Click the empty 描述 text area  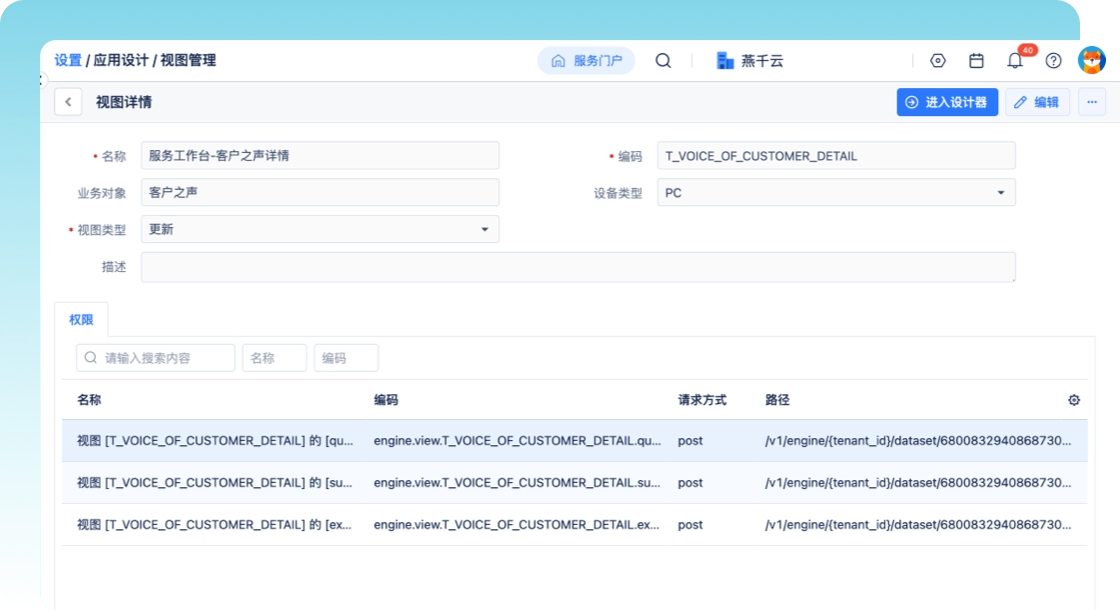[x=578, y=267]
